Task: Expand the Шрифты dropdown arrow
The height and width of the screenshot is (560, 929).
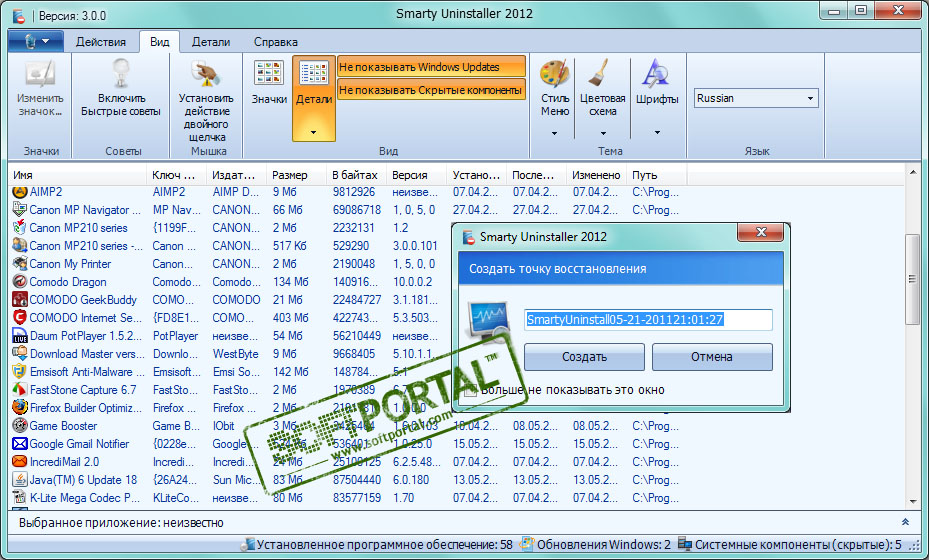Action: (657, 133)
